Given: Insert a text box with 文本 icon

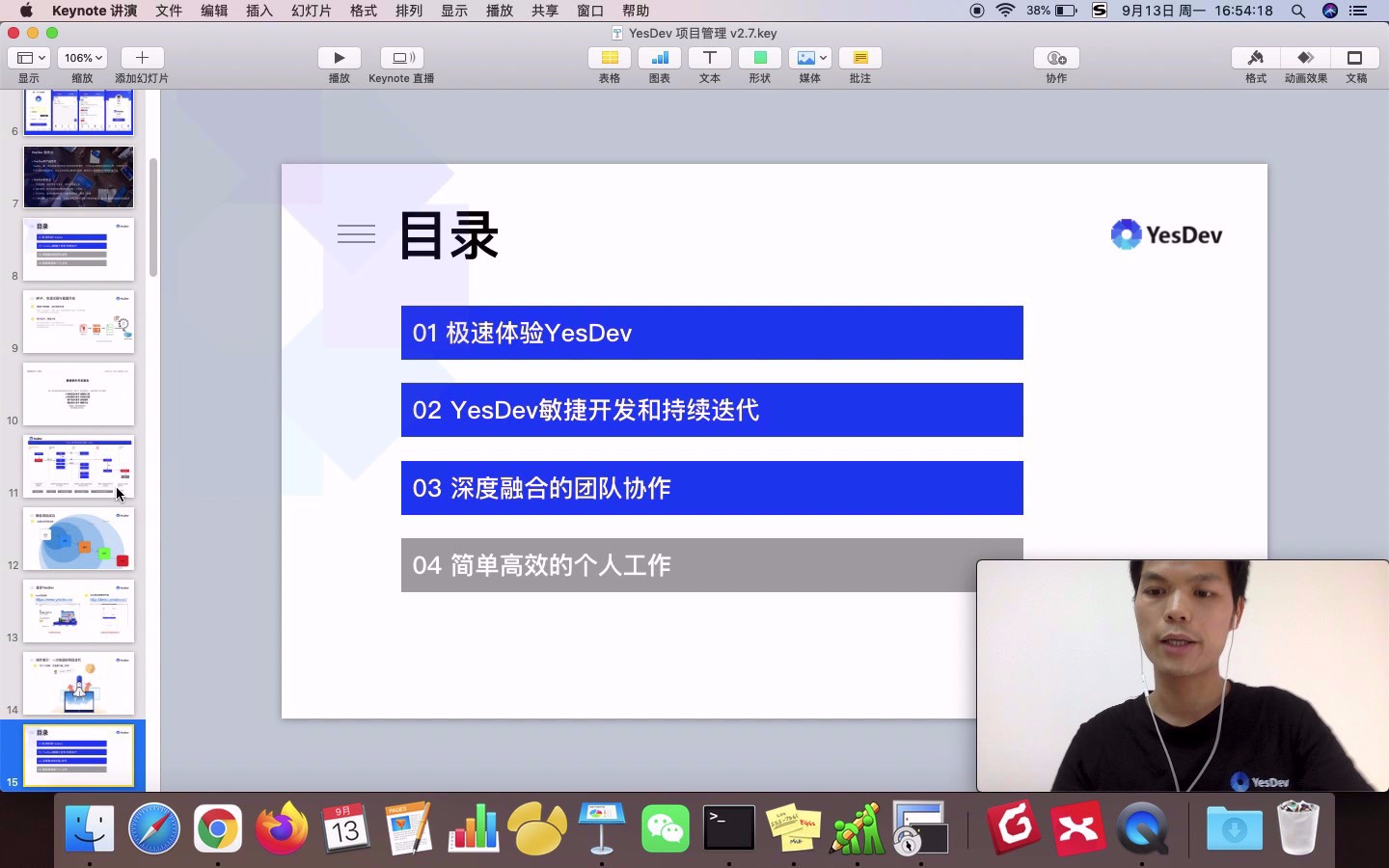Looking at the screenshot, I should [x=710, y=58].
